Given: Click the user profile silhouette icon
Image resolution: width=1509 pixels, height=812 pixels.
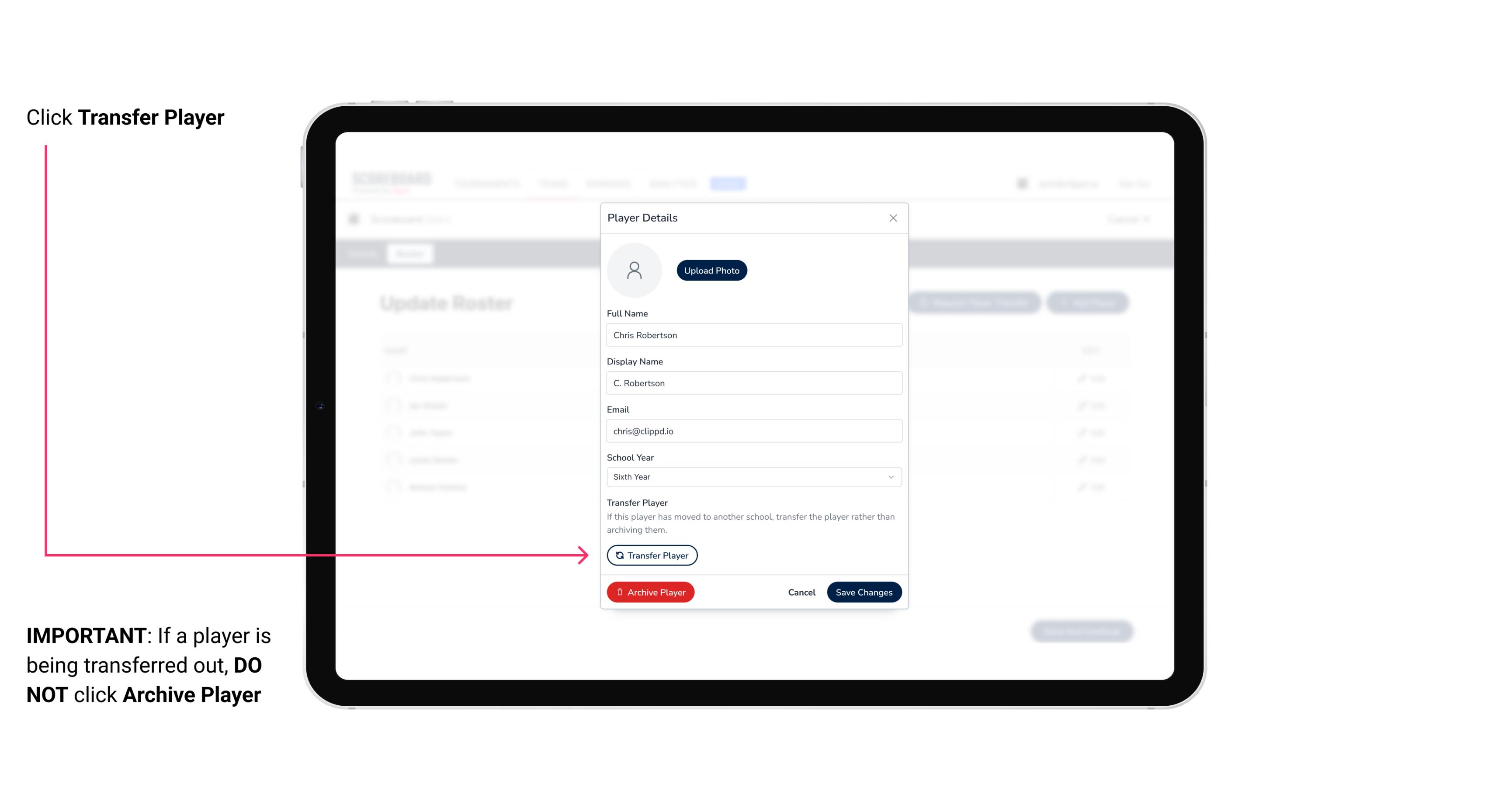Looking at the screenshot, I should point(635,270).
